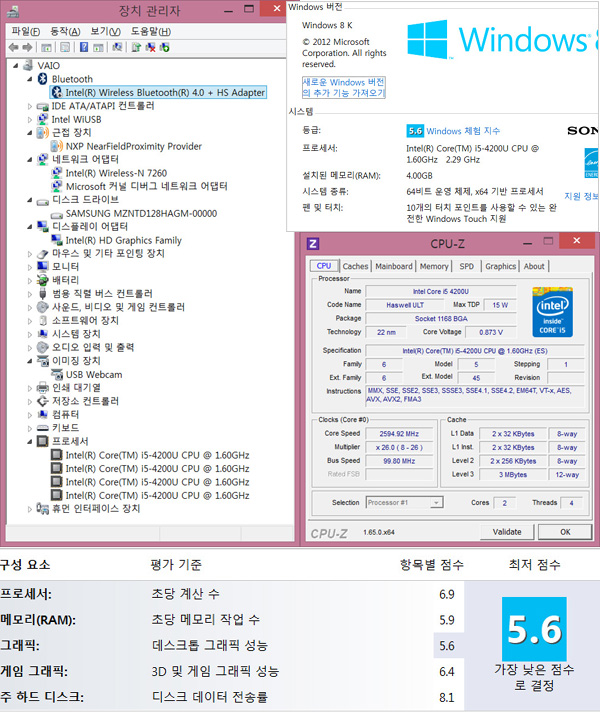
Task: Open the 파일(F) menu
Action: (x=26, y=31)
